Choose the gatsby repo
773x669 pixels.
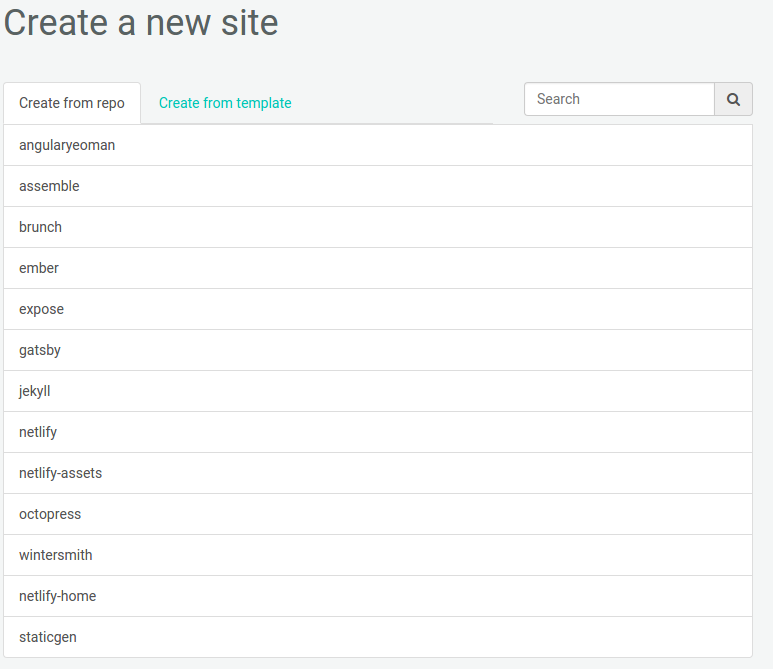pyautogui.click(x=378, y=350)
